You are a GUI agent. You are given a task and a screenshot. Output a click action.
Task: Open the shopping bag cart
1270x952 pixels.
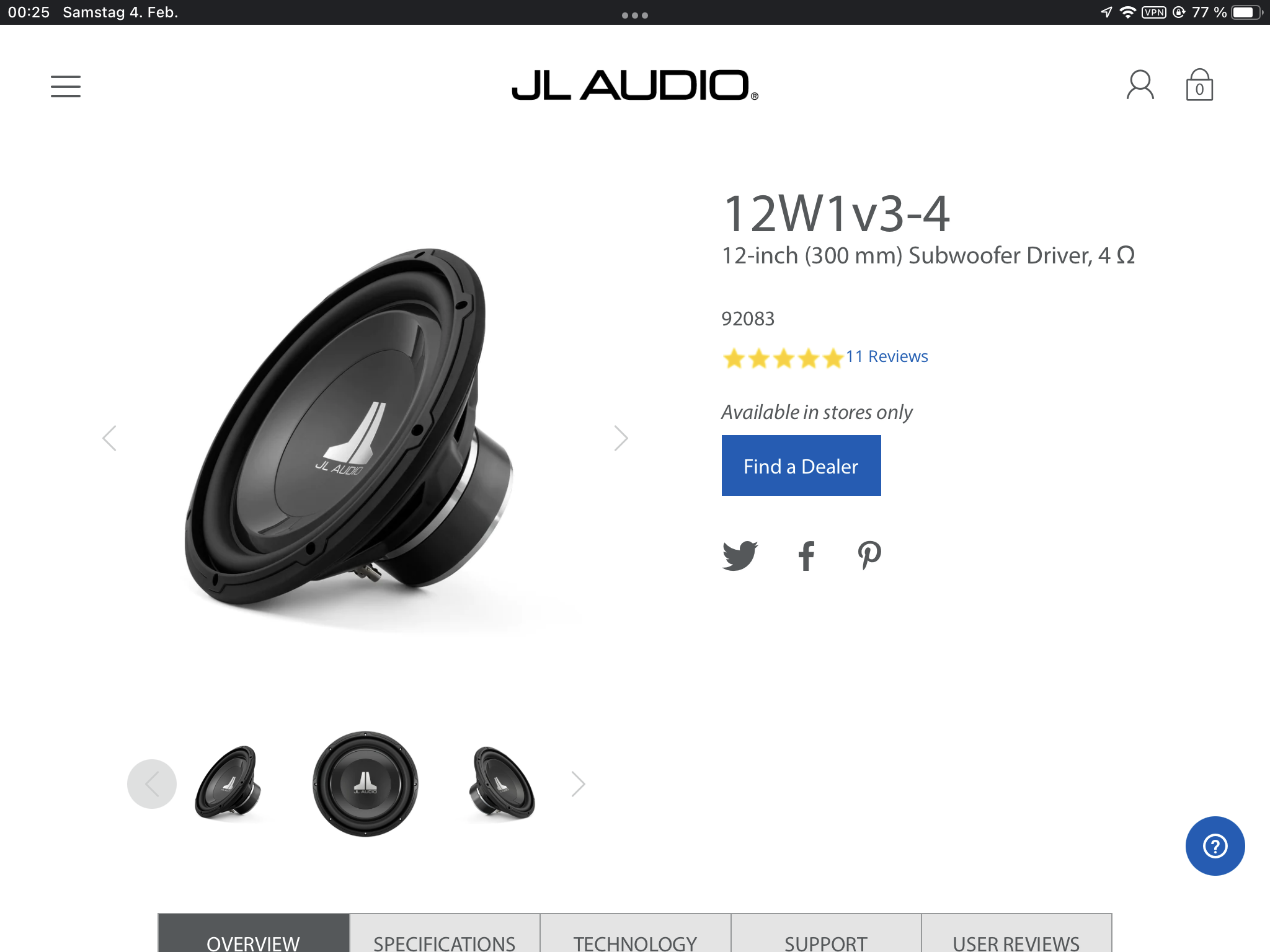click(x=1199, y=85)
